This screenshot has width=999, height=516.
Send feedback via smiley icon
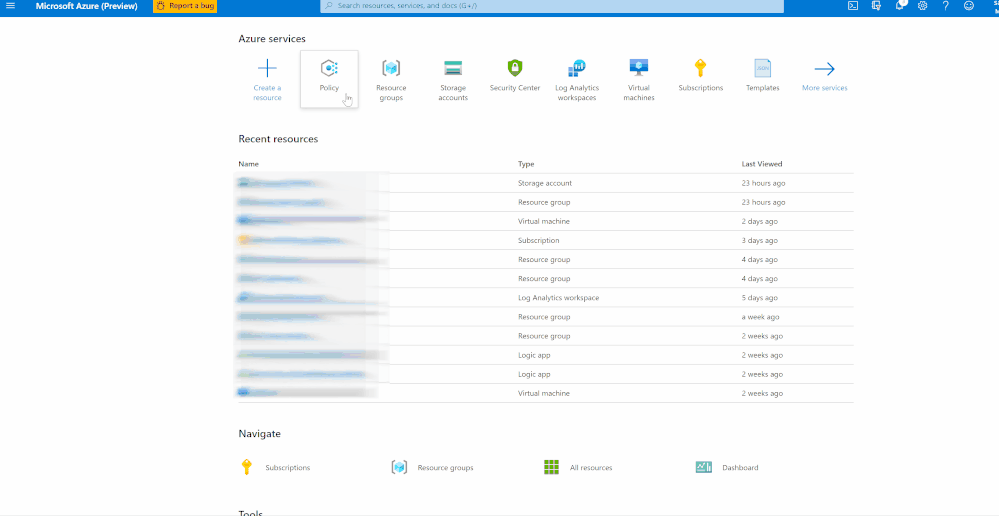[x=969, y=6]
